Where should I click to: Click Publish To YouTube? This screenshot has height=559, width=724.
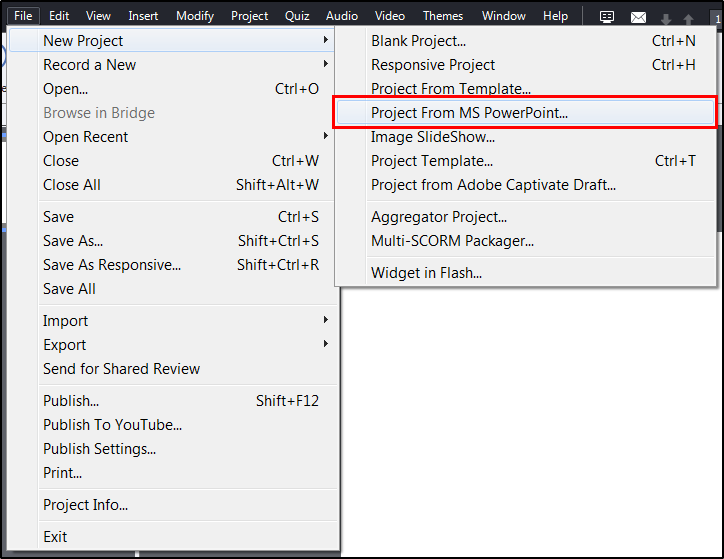click(x=112, y=424)
